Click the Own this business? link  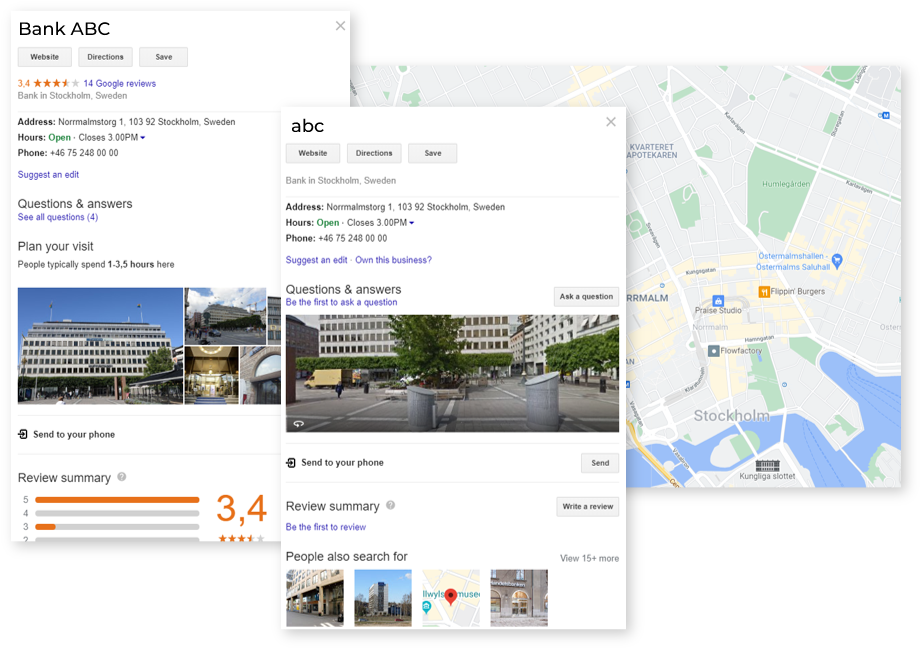pyautogui.click(x=394, y=260)
